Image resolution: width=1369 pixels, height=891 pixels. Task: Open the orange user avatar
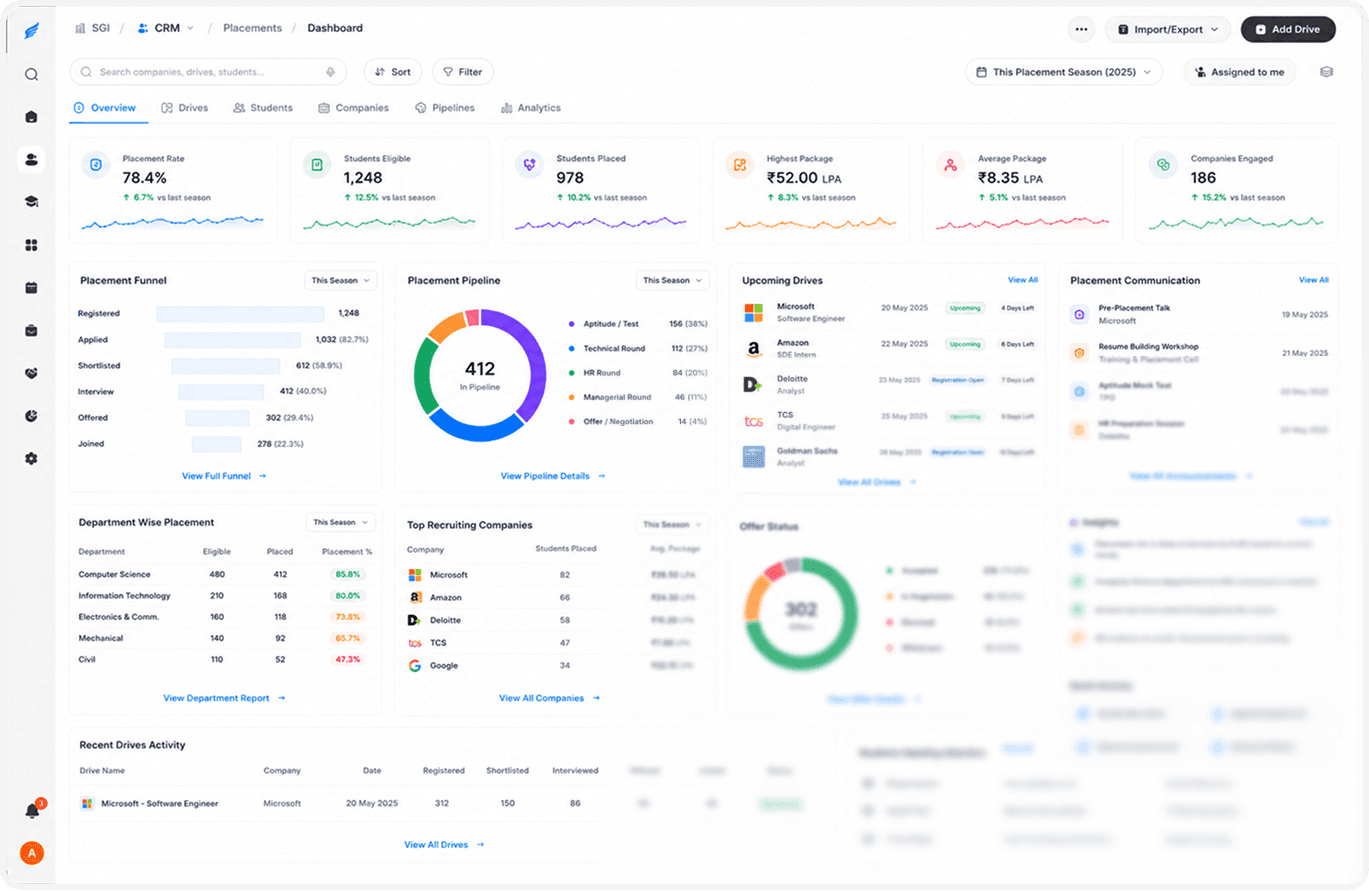point(32,853)
